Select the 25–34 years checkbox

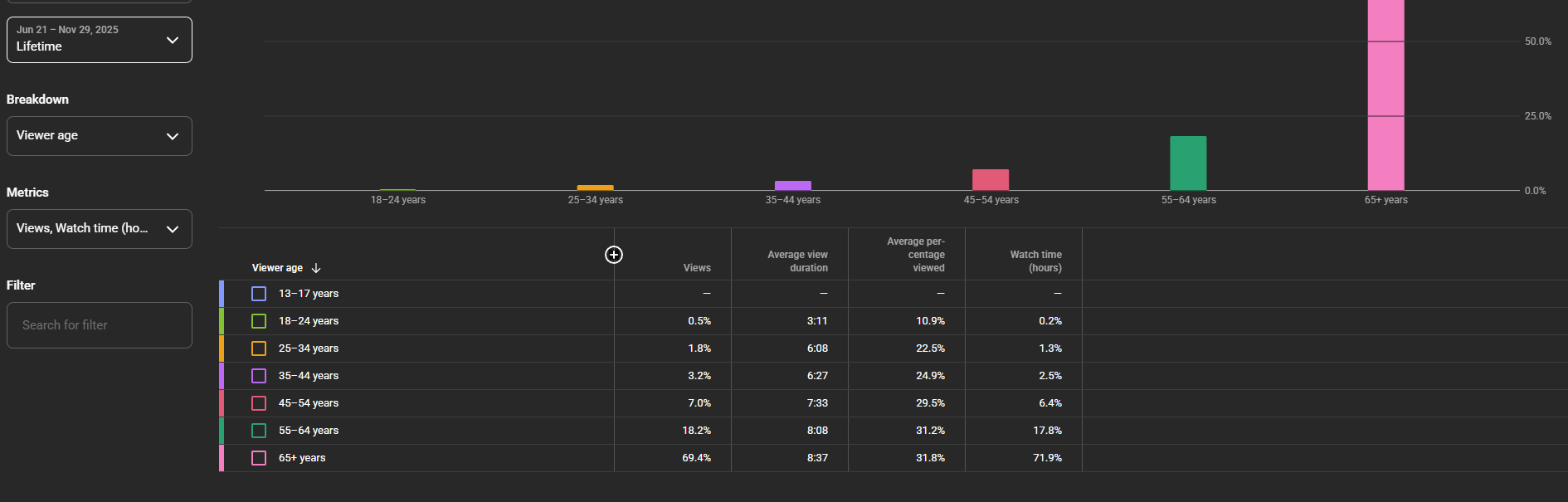[259, 348]
